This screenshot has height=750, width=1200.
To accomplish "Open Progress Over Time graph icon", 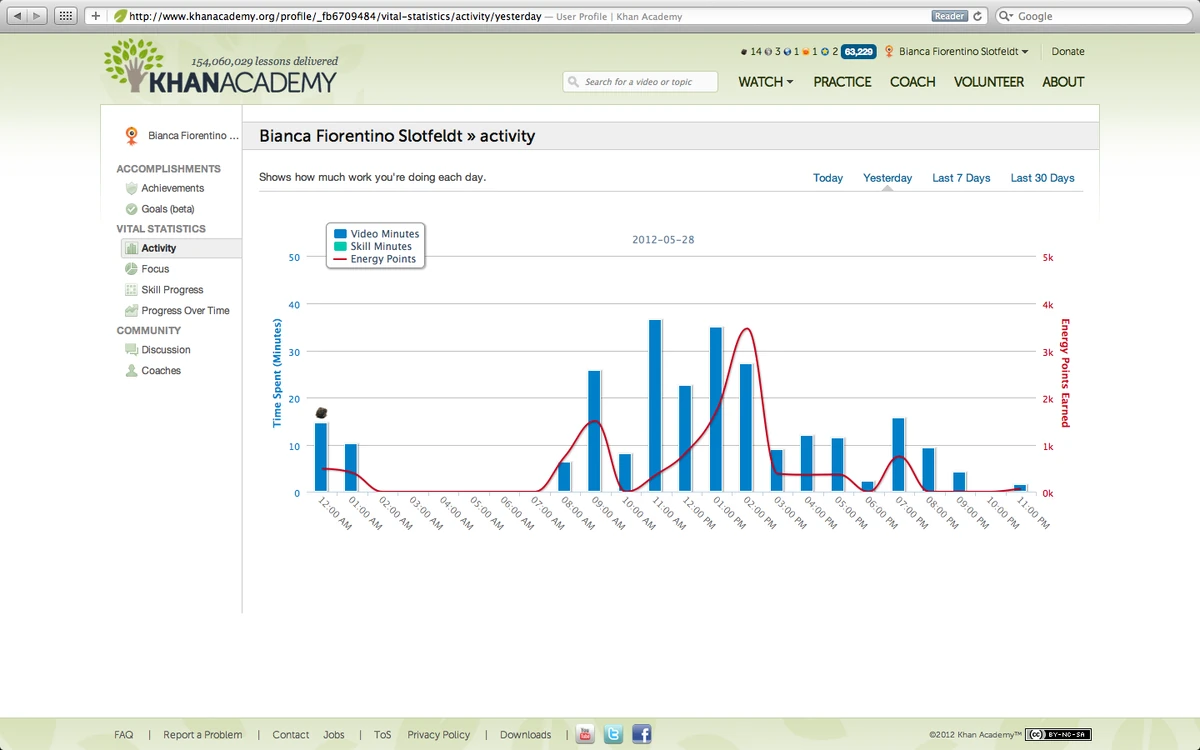I will tap(131, 310).
